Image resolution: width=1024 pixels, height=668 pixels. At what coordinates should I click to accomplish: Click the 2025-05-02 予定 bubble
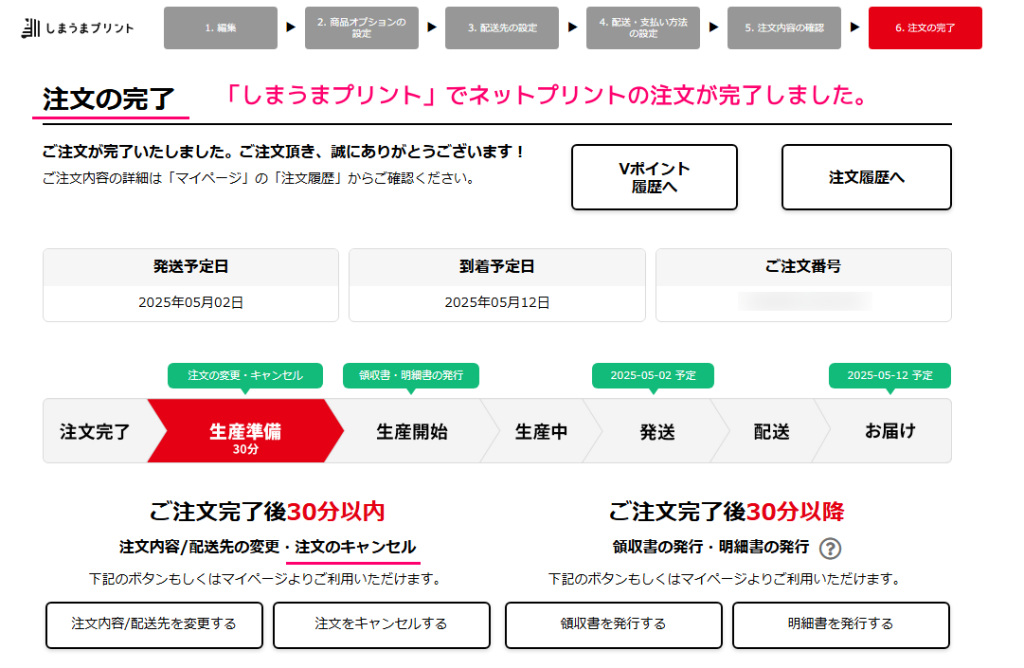coord(652,375)
